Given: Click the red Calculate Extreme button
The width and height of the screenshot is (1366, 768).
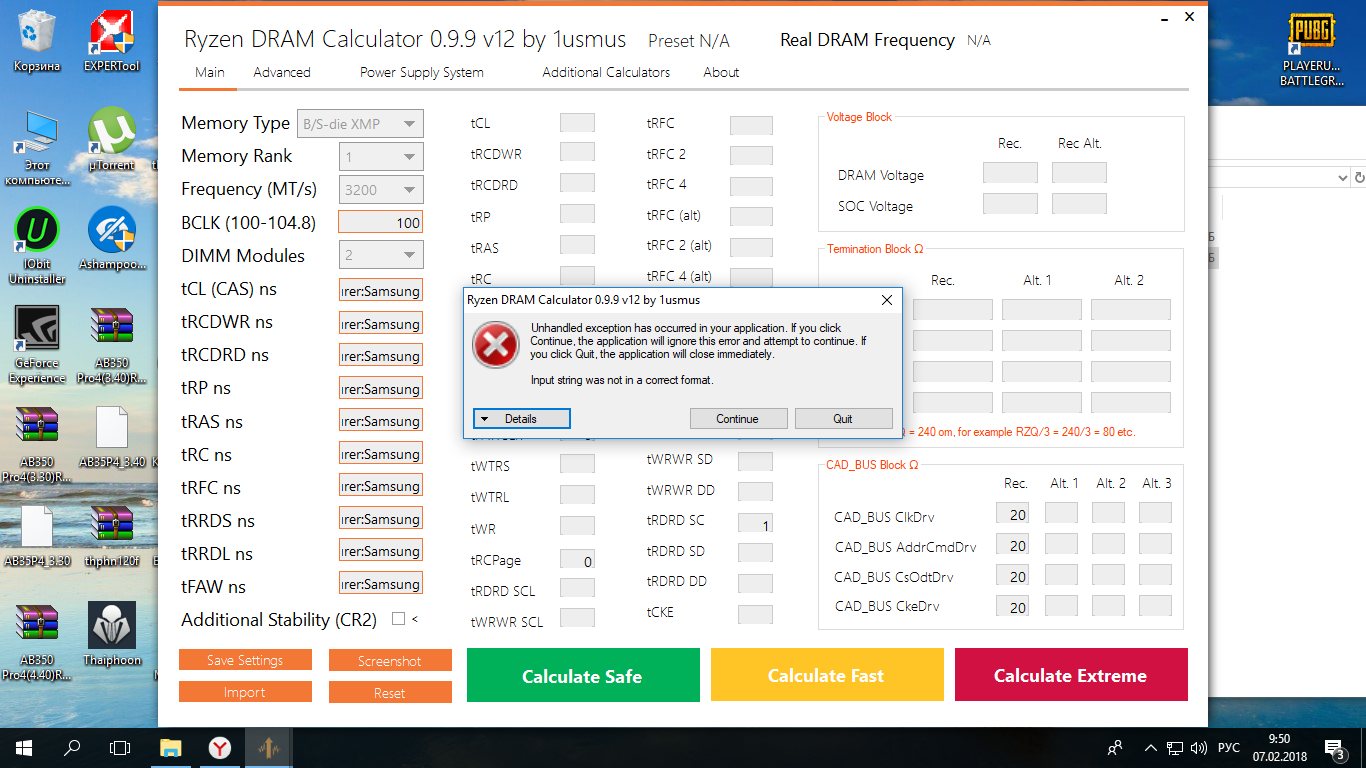Looking at the screenshot, I should coord(1071,674).
